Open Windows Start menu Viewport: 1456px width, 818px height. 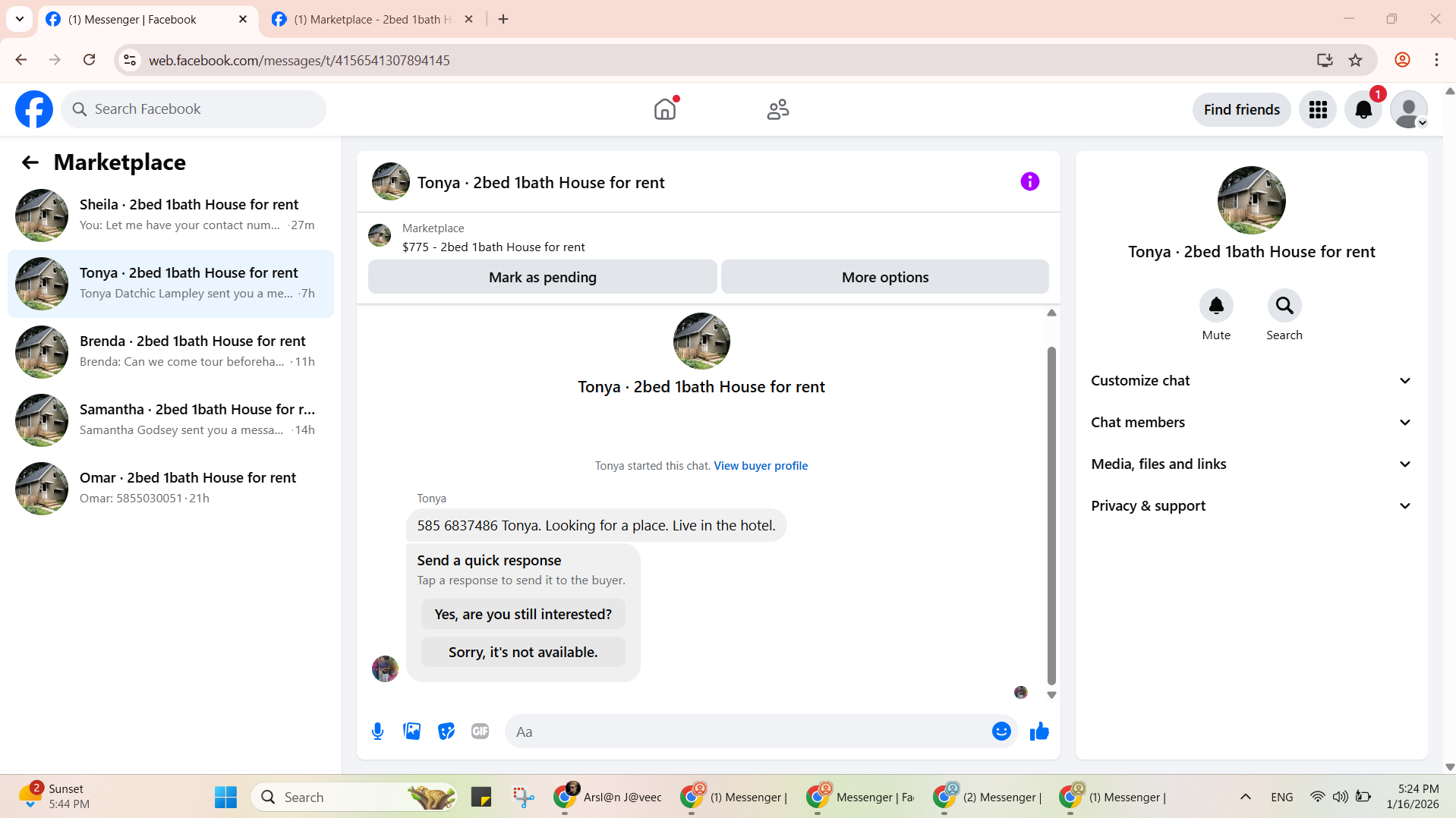pyautogui.click(x=226, y=798)
